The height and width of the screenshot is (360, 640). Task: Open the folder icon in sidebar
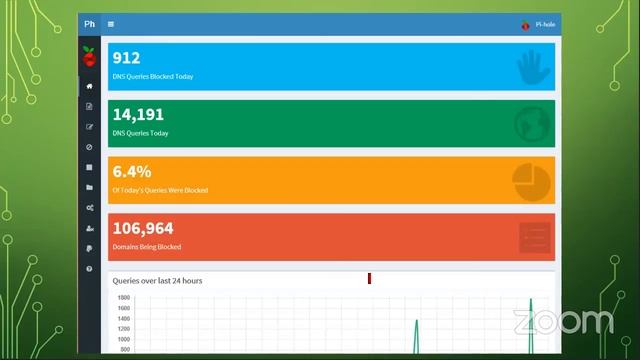point(89,187)
